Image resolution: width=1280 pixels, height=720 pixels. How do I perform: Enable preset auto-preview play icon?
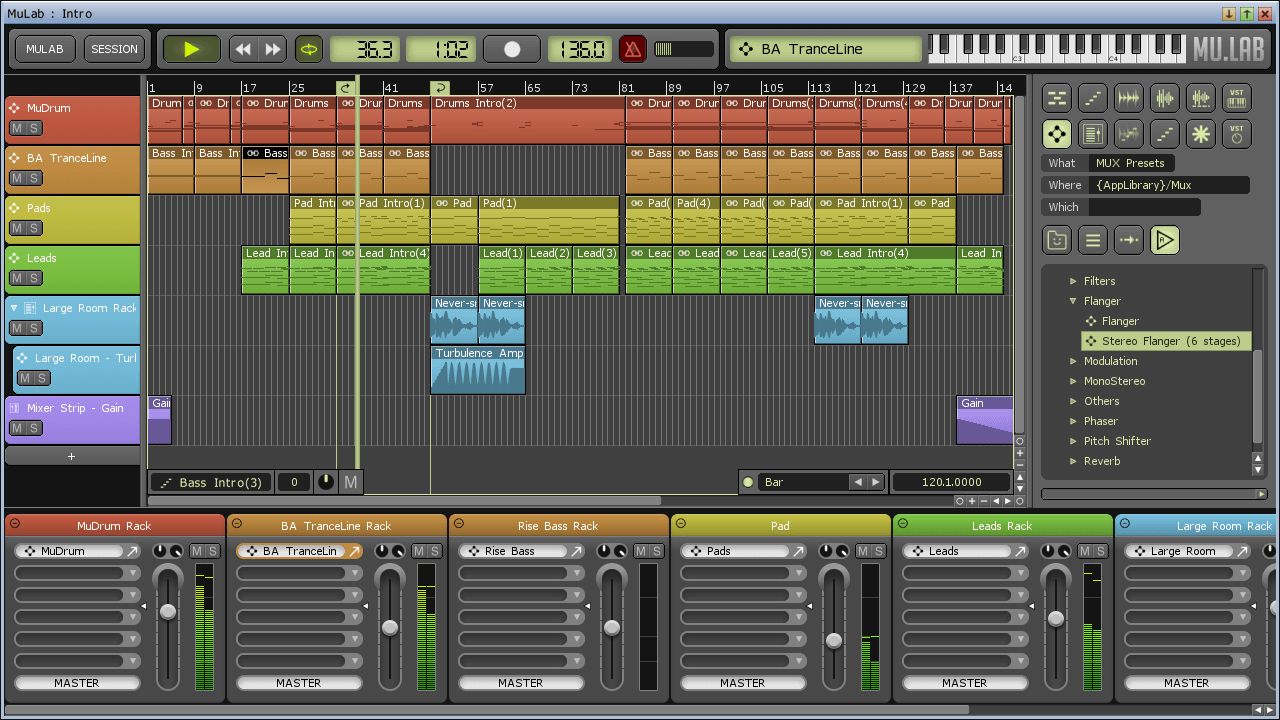[1164, 240]
